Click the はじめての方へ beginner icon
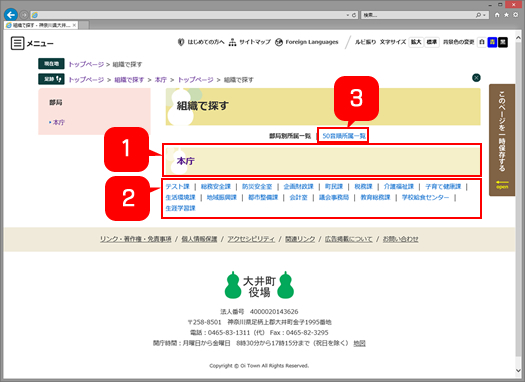Viewport: 525px width, 382px height. [181, 42]
